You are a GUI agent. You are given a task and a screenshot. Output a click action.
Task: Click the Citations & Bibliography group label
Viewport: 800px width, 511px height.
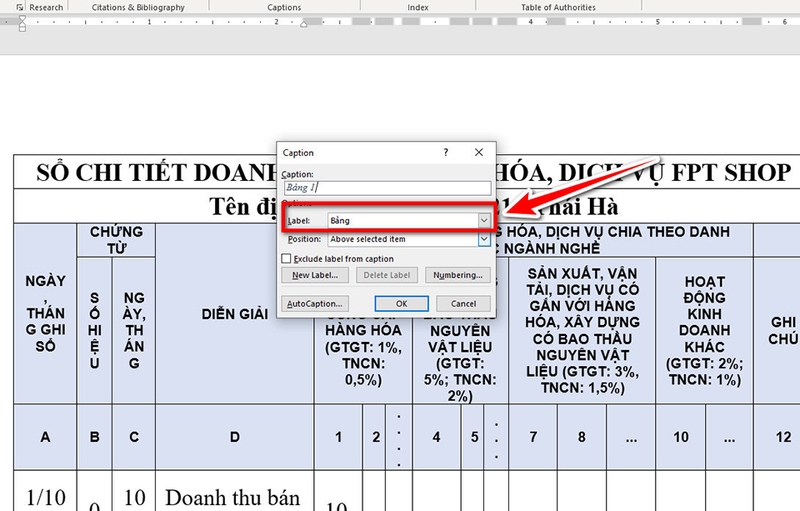pos(138,7)
